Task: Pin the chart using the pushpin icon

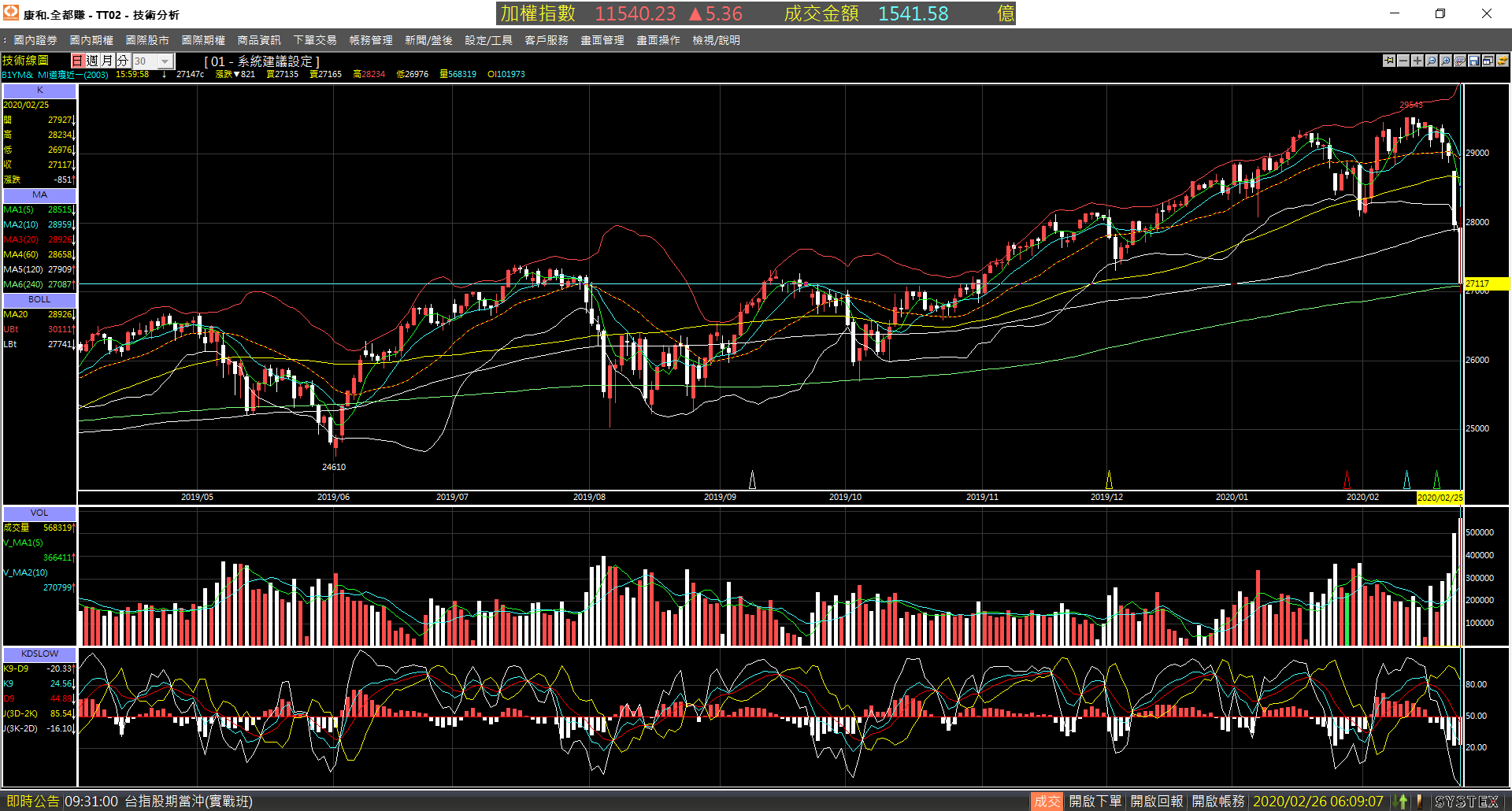Action: [1389, 61]
